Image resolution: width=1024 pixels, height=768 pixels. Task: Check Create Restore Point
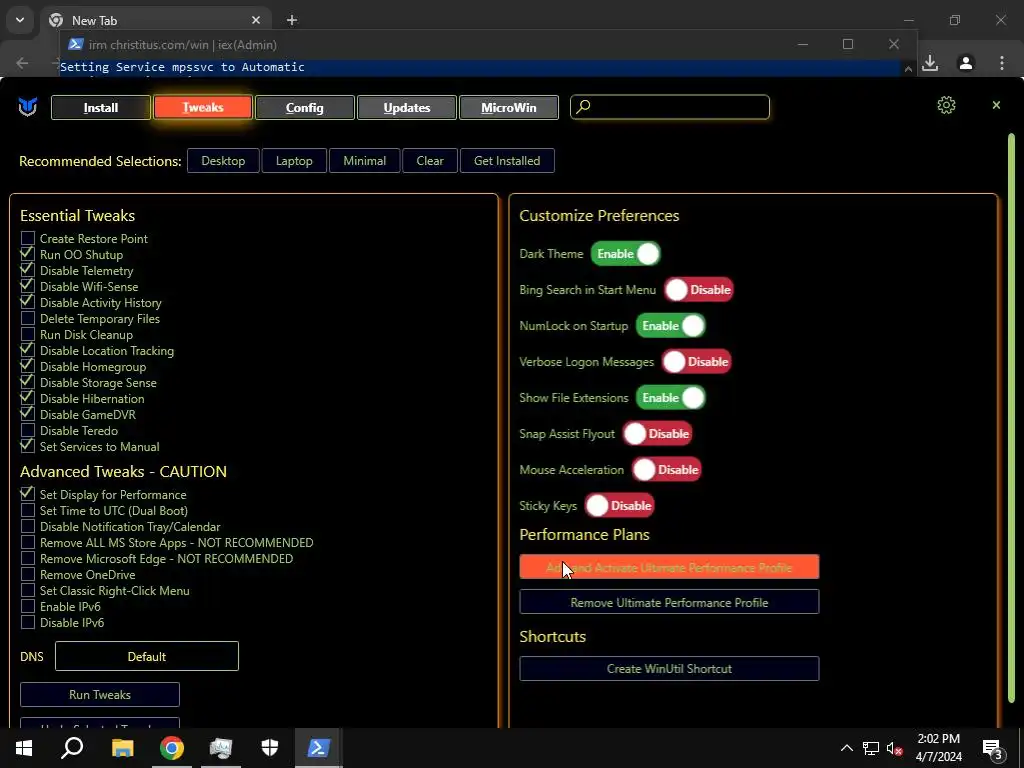point(27,238)
